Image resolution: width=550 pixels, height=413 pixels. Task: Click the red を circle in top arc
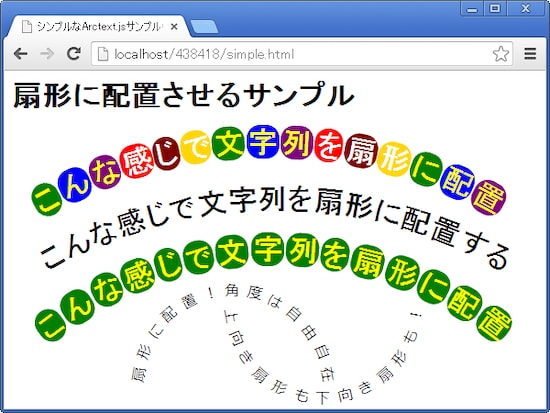tap(328, 145)
